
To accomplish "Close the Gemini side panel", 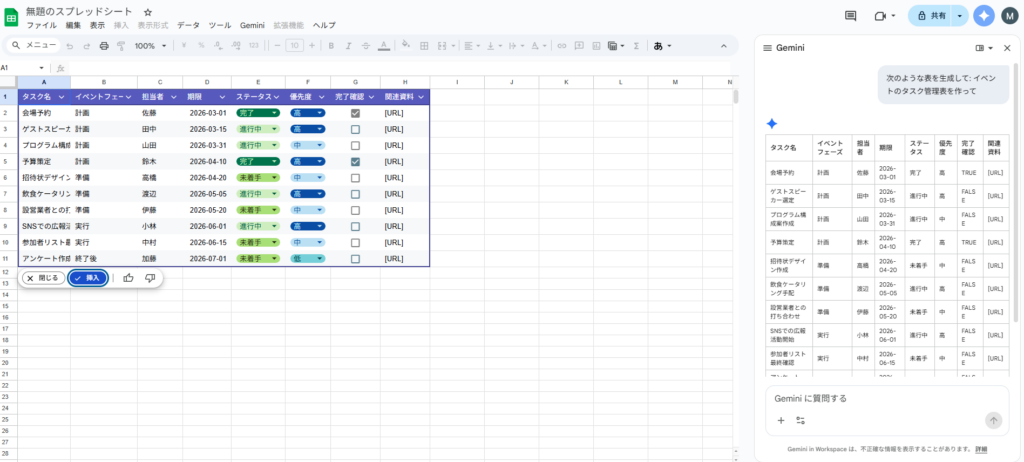I will (1006, 47).
